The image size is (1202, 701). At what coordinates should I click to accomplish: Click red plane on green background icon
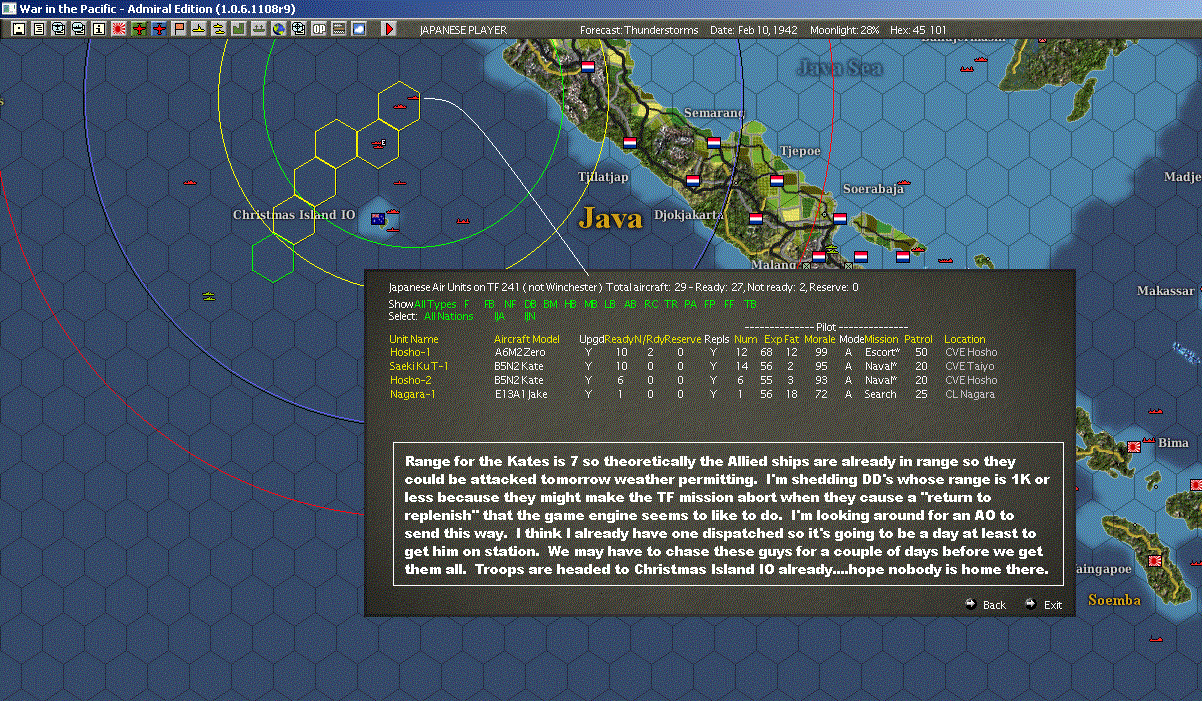(x=139, y=30)
